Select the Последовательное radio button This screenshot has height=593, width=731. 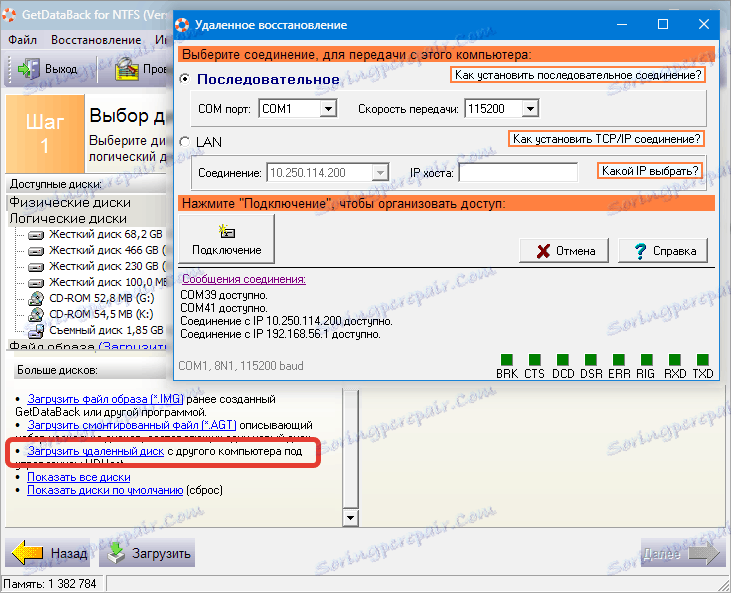(185, 79)
